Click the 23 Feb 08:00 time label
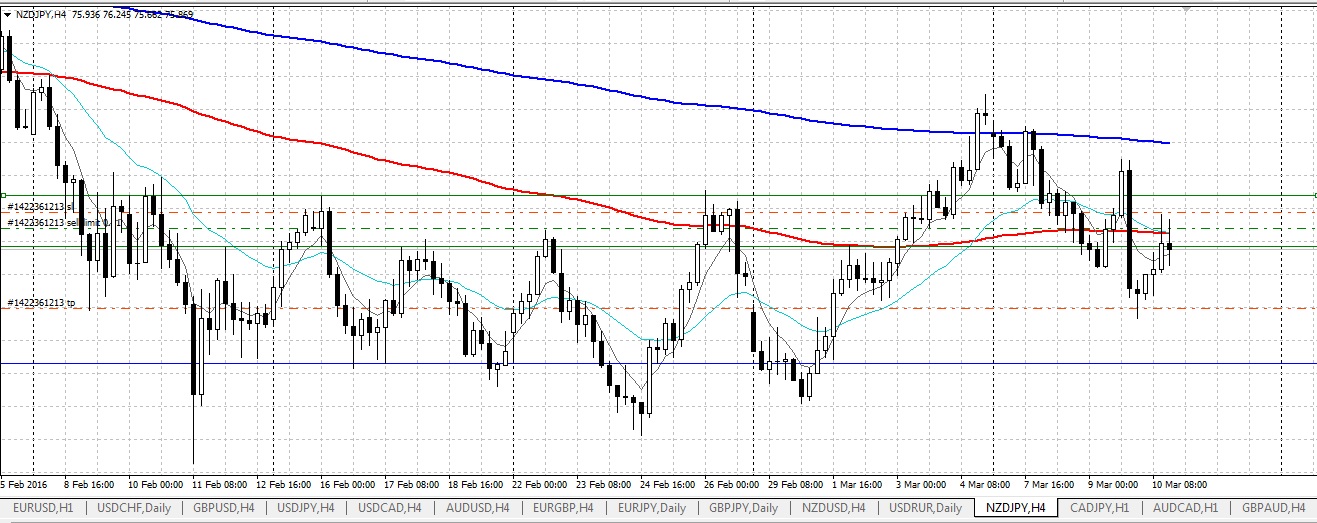This screenshot has height=523, width=1317. [603, 484]
